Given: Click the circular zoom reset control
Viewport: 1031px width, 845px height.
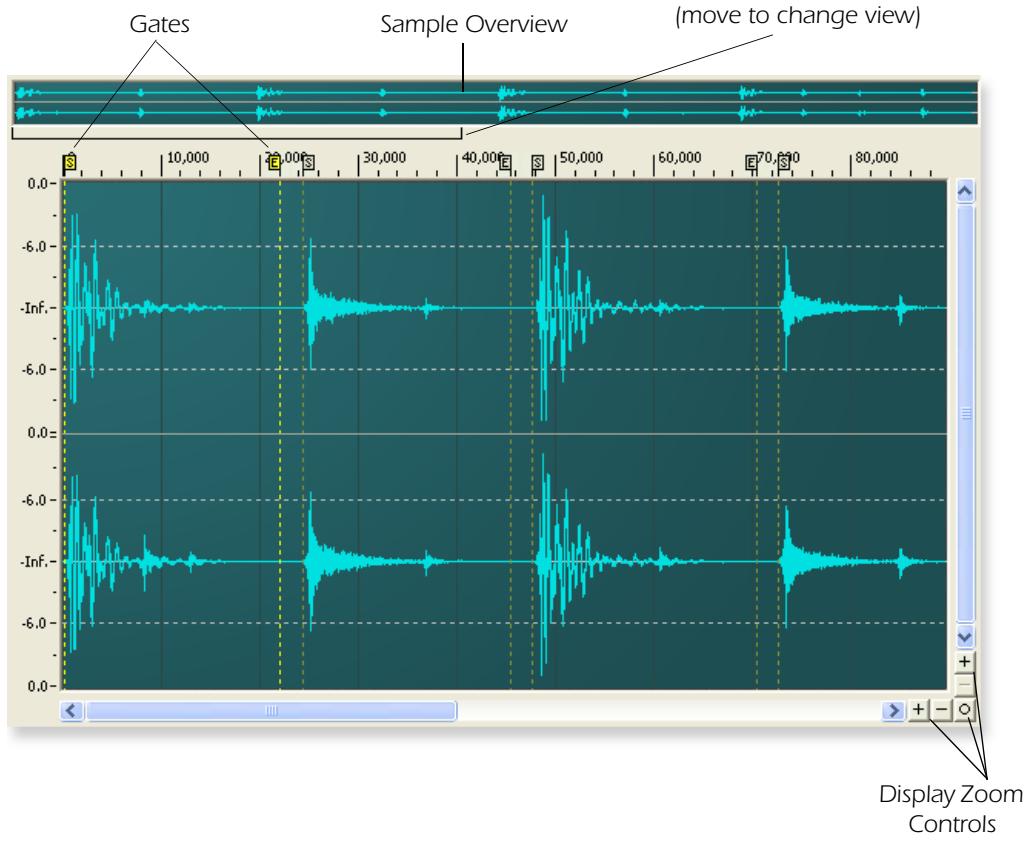Looking at the screenshot, I should pyautogui.click(x=964, y=709).
